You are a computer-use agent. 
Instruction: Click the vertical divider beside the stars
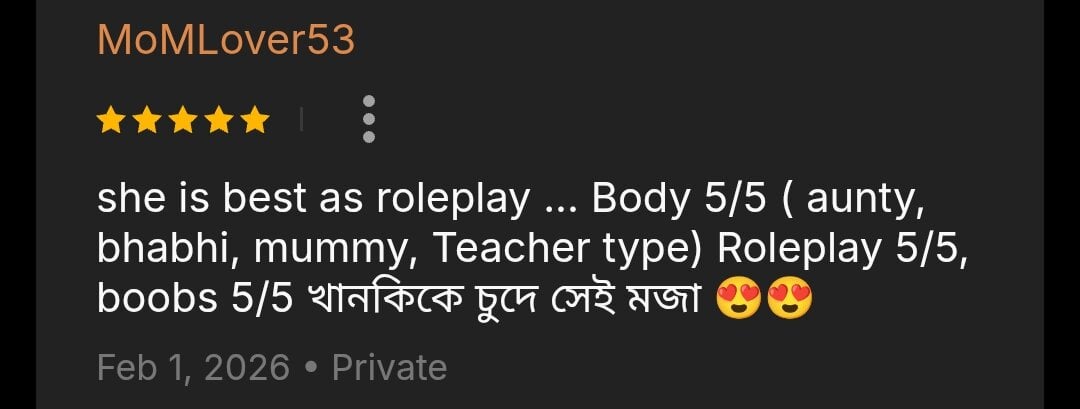click(301, 120)
